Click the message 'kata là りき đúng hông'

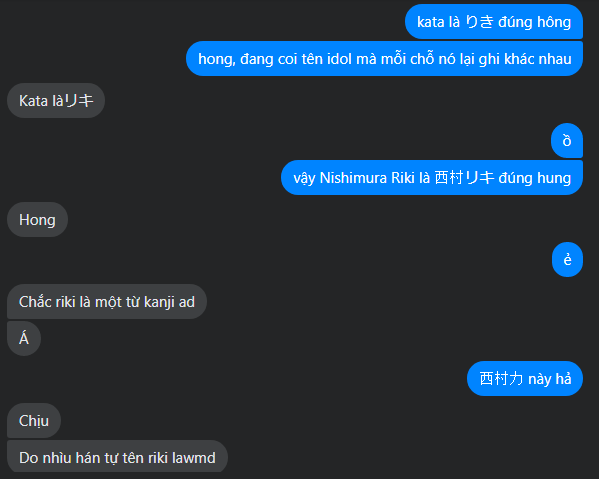tap(494, 22)
